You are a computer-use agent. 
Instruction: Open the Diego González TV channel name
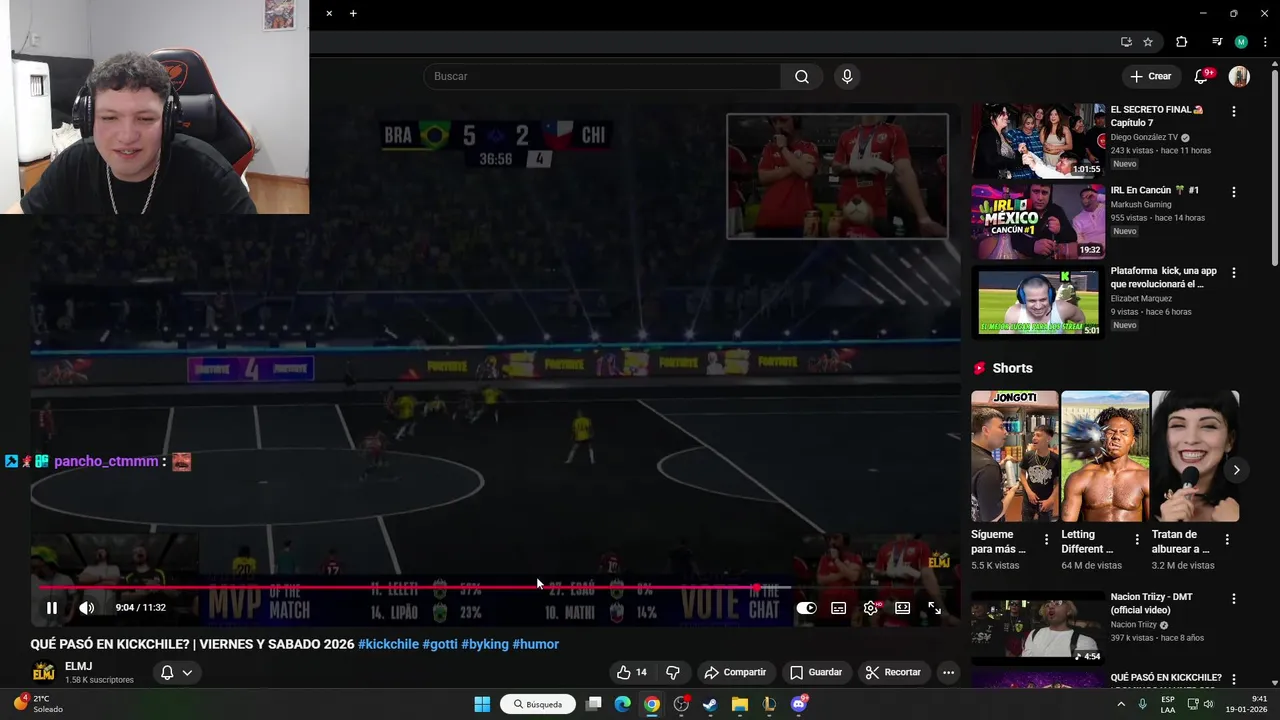(1144, 137)
